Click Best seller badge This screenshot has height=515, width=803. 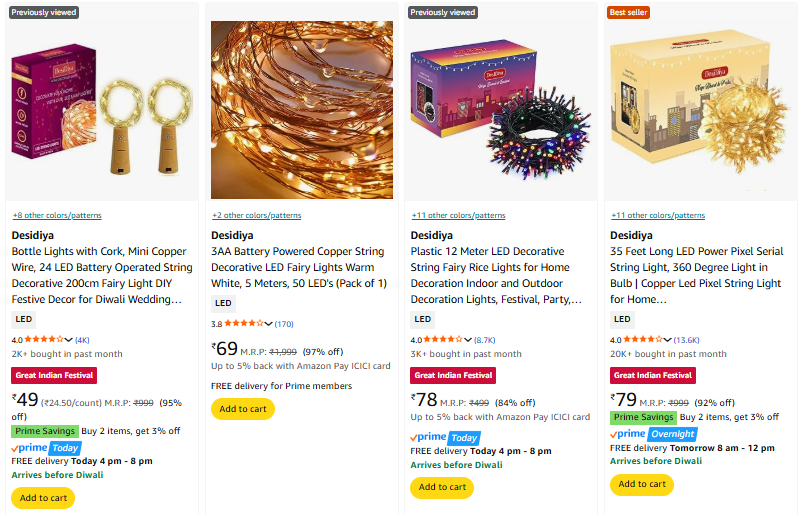tap(630, 12)
